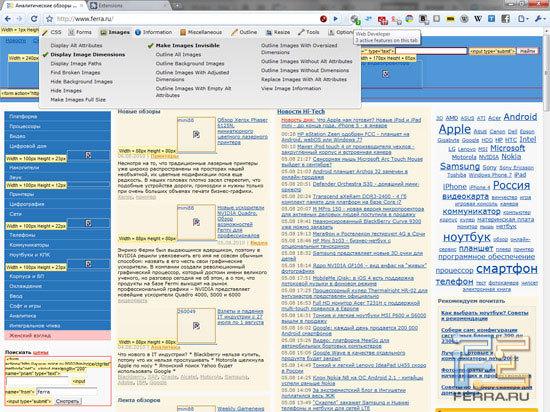Viewport: 550px width, 412px height.
Task: Open Процессоры in the left navigation
Action: pyautogui.click(x=57, y=126)
